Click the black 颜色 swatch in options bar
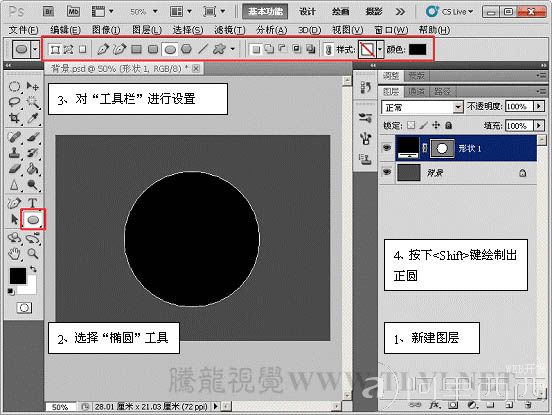 417,49
